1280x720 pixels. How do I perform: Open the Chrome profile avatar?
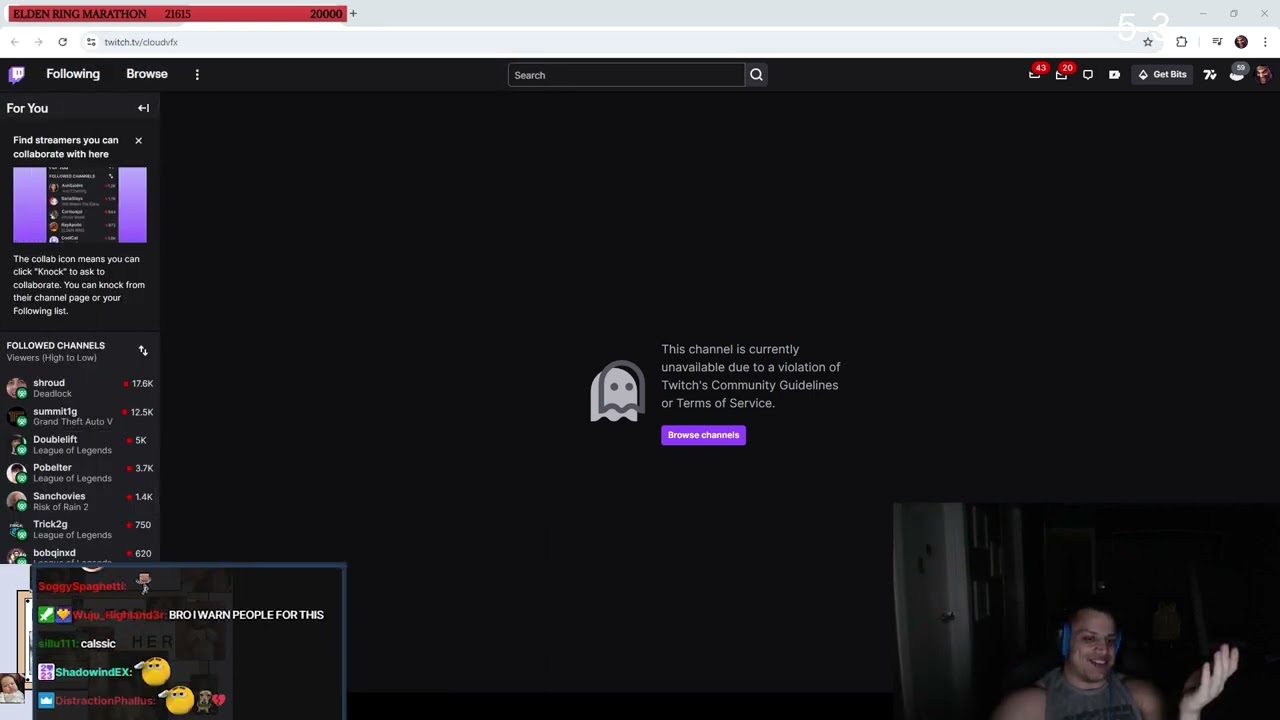(1241, 42)
